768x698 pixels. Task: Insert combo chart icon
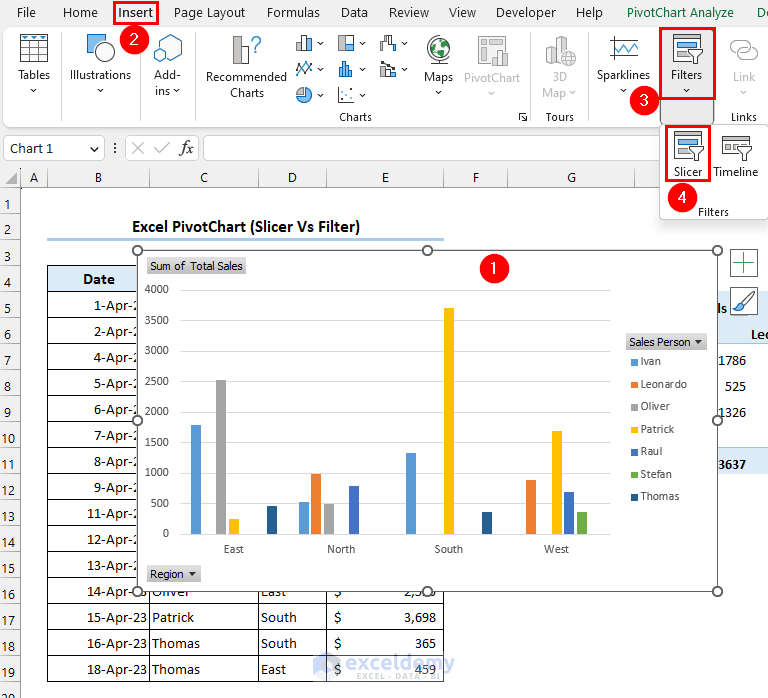coord(388,69)
